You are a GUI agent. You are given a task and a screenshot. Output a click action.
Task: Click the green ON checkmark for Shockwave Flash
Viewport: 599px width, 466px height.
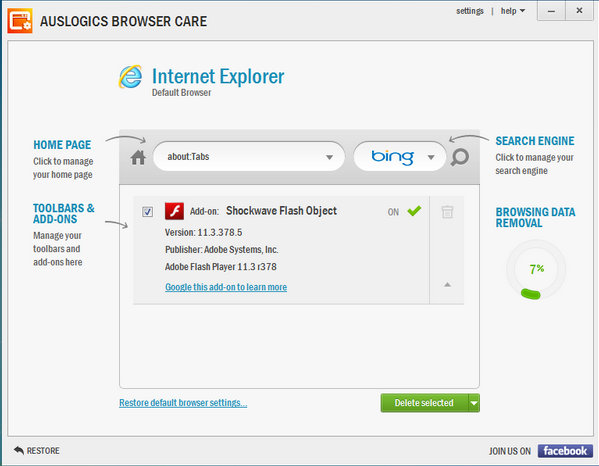point(414,210)
